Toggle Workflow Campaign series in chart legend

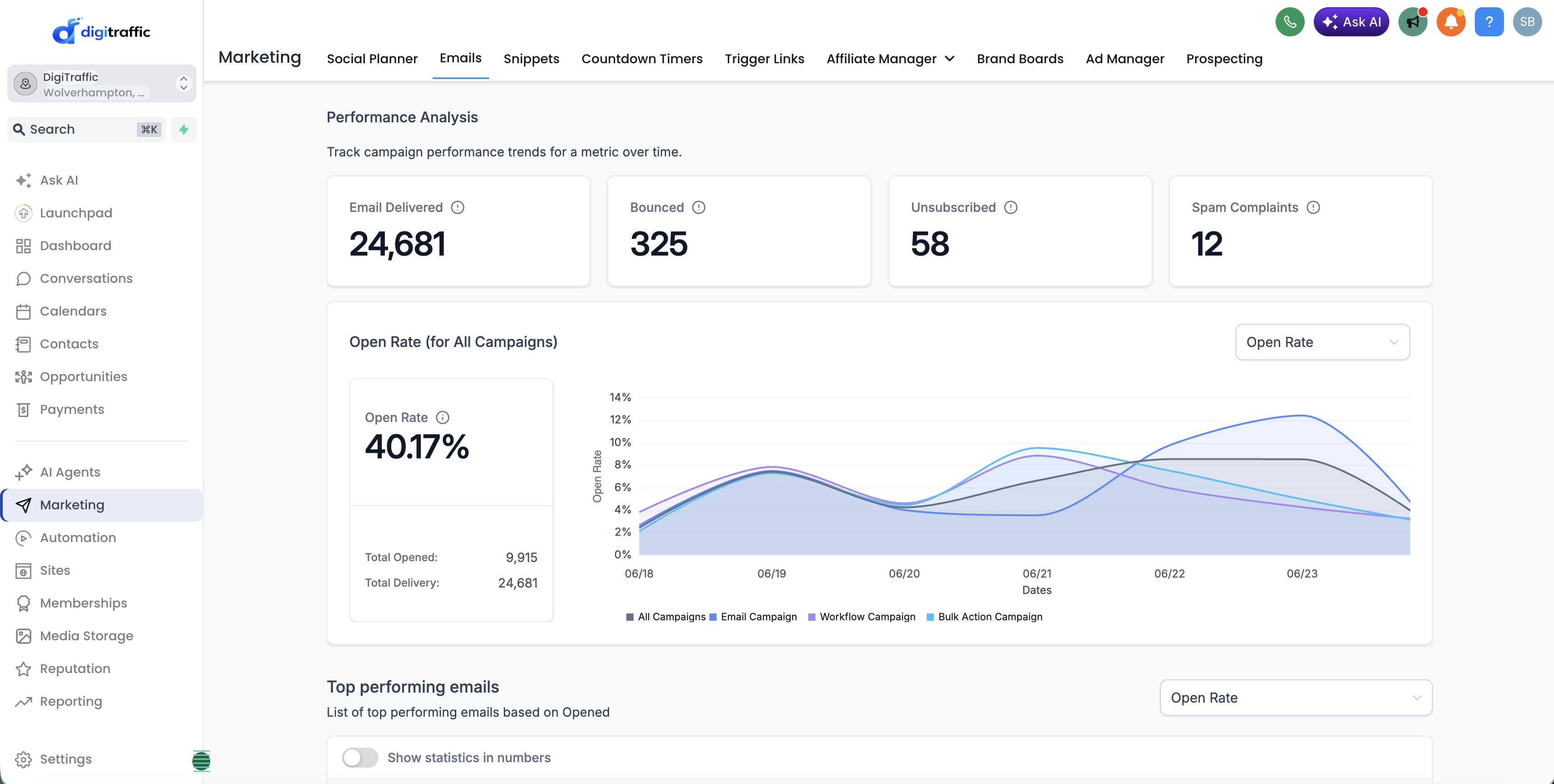pos(862,616)
